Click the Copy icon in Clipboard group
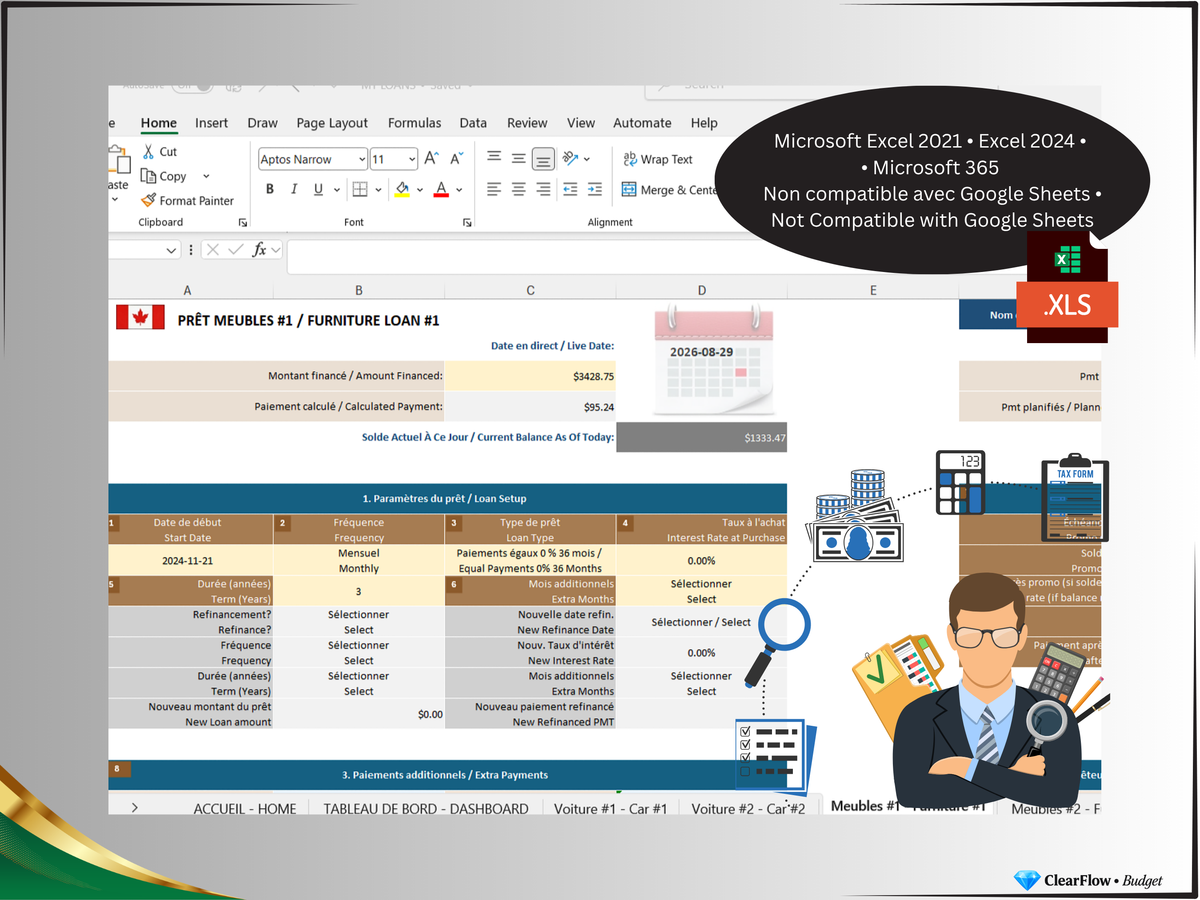This screenshot has height=900, width=1200. 148,176
